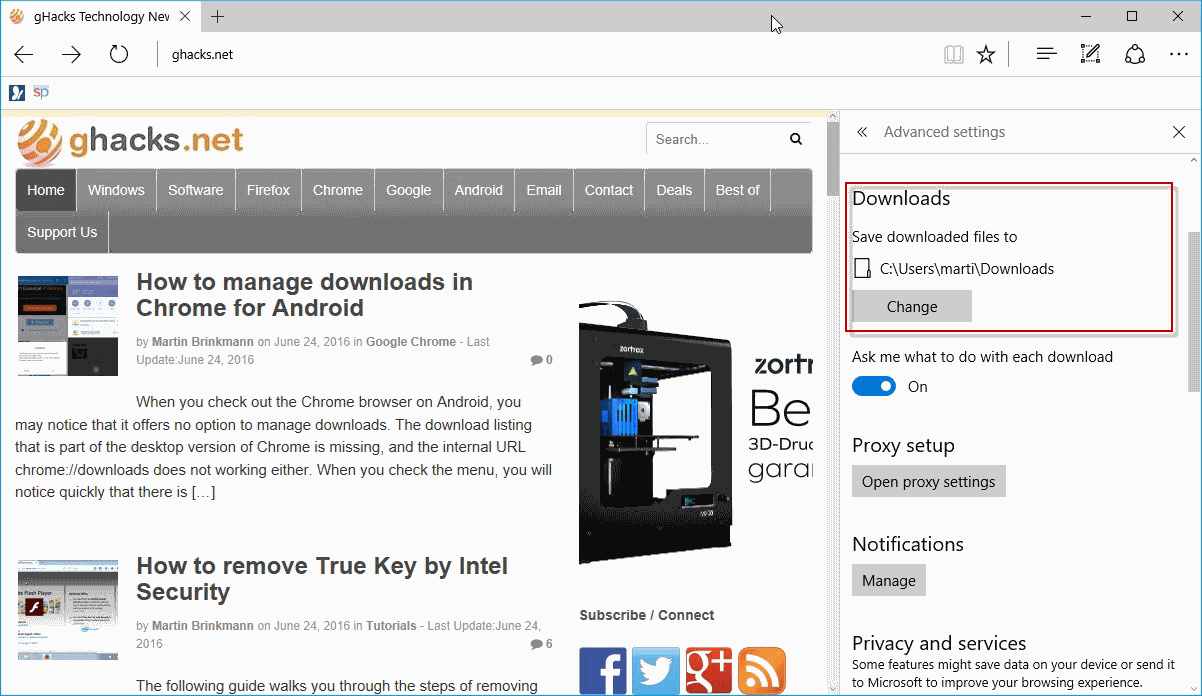Open the More actions ellipsis menu
Viewport: 1202px width, 696px height.
click(x=1179, y=55)
